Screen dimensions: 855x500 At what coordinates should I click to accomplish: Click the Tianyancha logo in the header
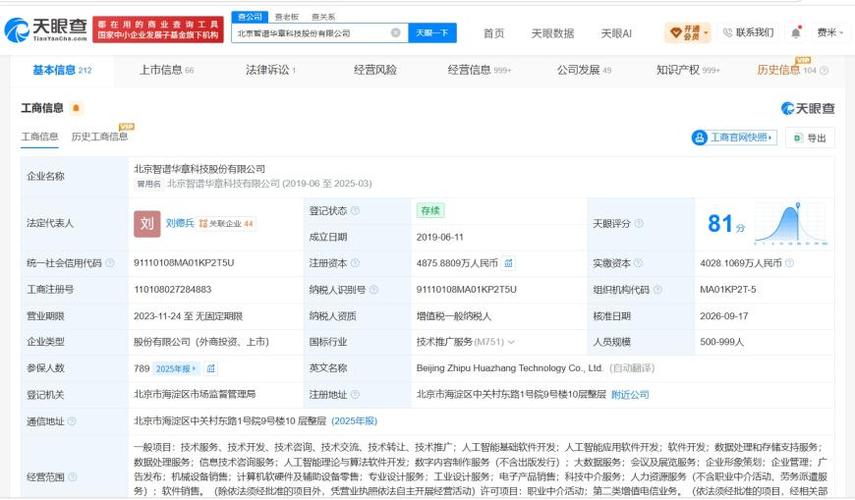tap(46, 30)
